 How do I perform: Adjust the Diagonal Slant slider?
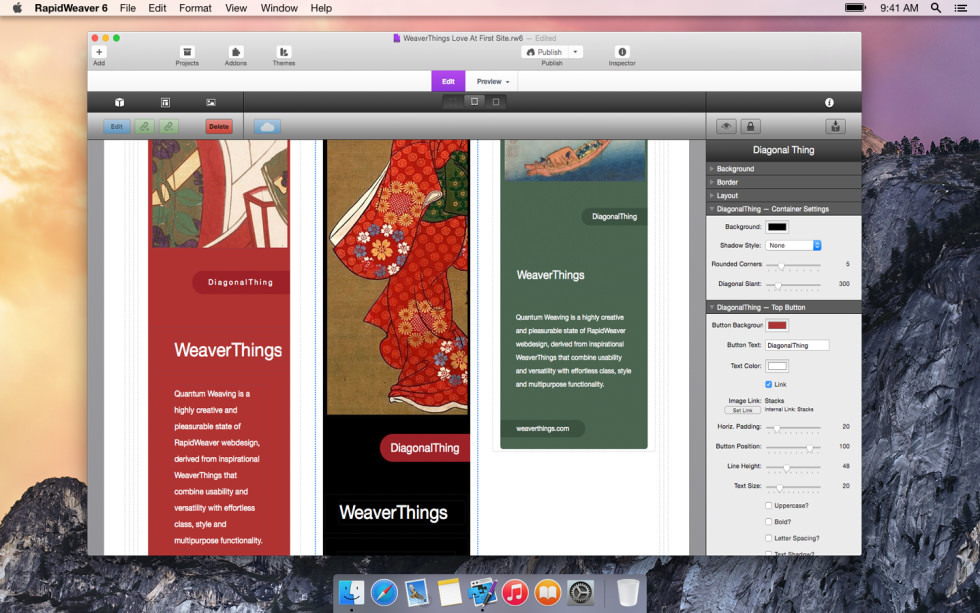(x=793, y=285)
